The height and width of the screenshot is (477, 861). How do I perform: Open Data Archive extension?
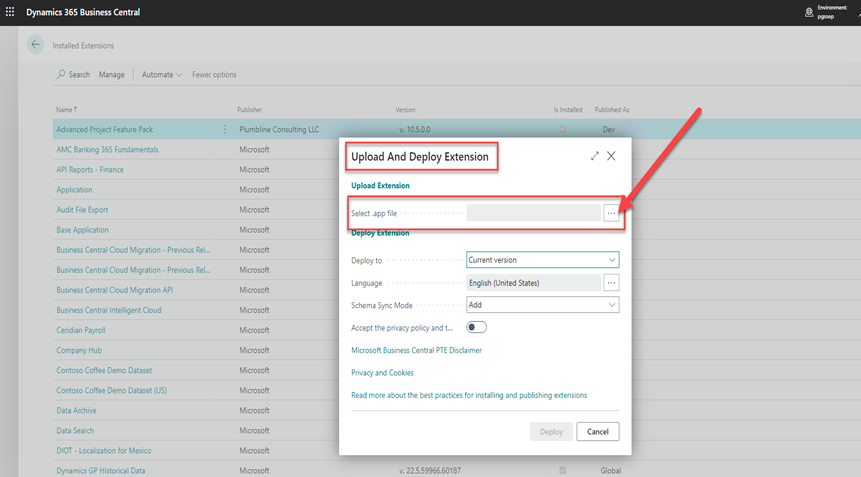point(76,411)
